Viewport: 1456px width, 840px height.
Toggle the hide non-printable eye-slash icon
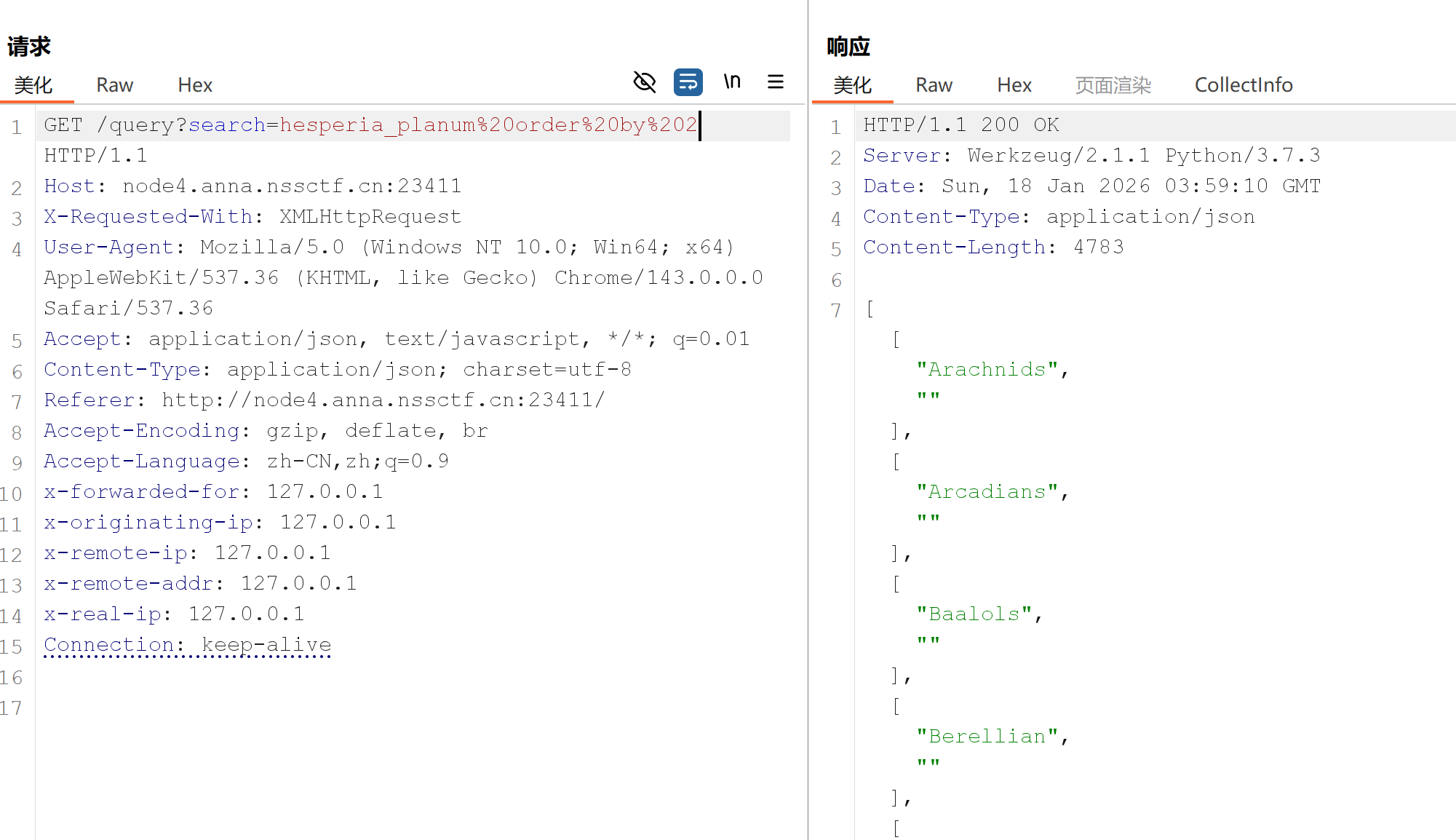pyautogui.click(x=645, y=82)
